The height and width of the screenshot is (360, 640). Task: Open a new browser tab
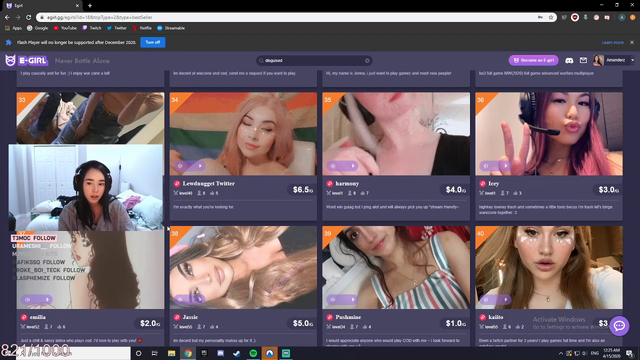click(90, 6)
